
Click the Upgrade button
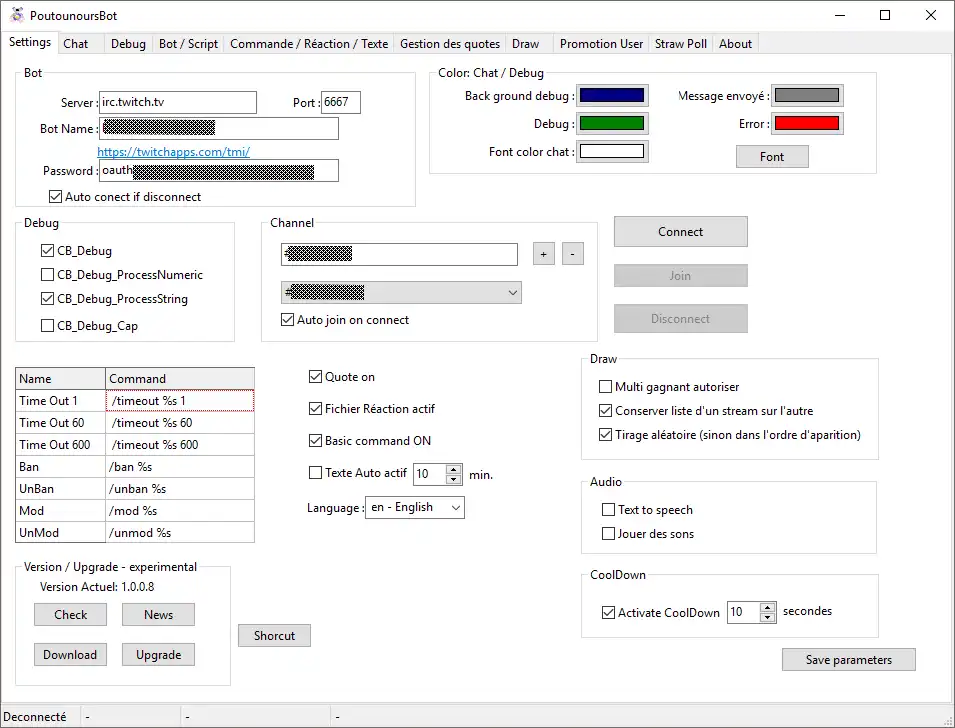[158, 655]
